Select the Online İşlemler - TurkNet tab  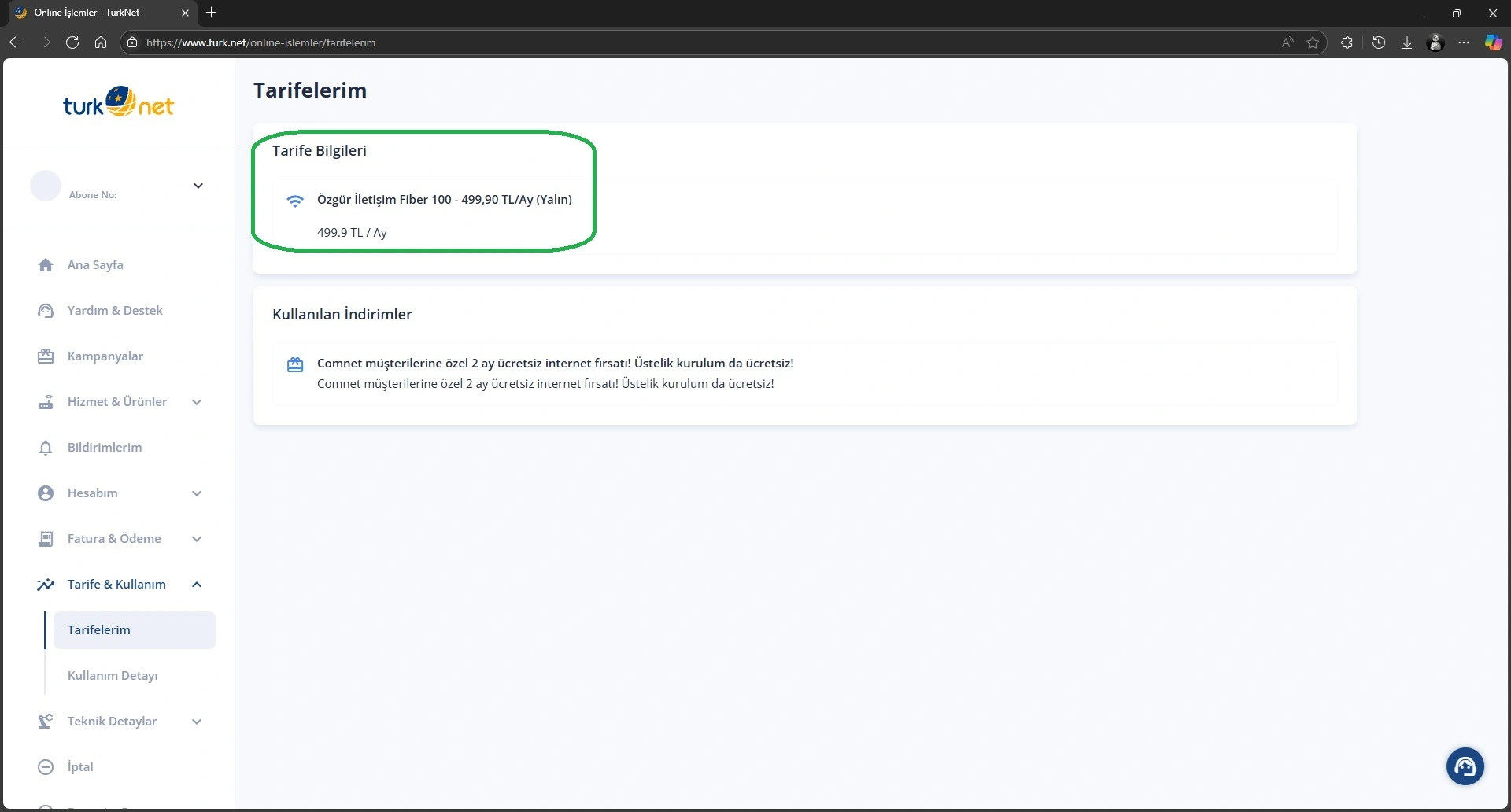coord(102,13)
